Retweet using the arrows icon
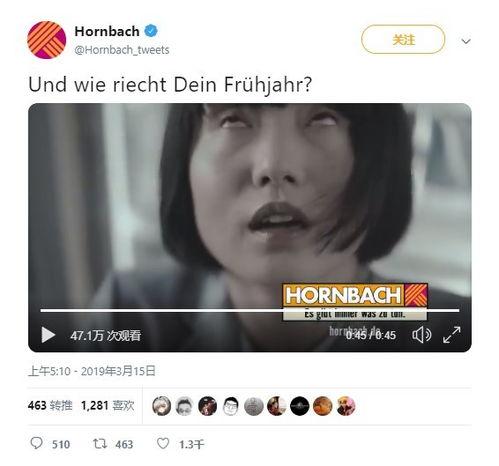 pos(100,443)
